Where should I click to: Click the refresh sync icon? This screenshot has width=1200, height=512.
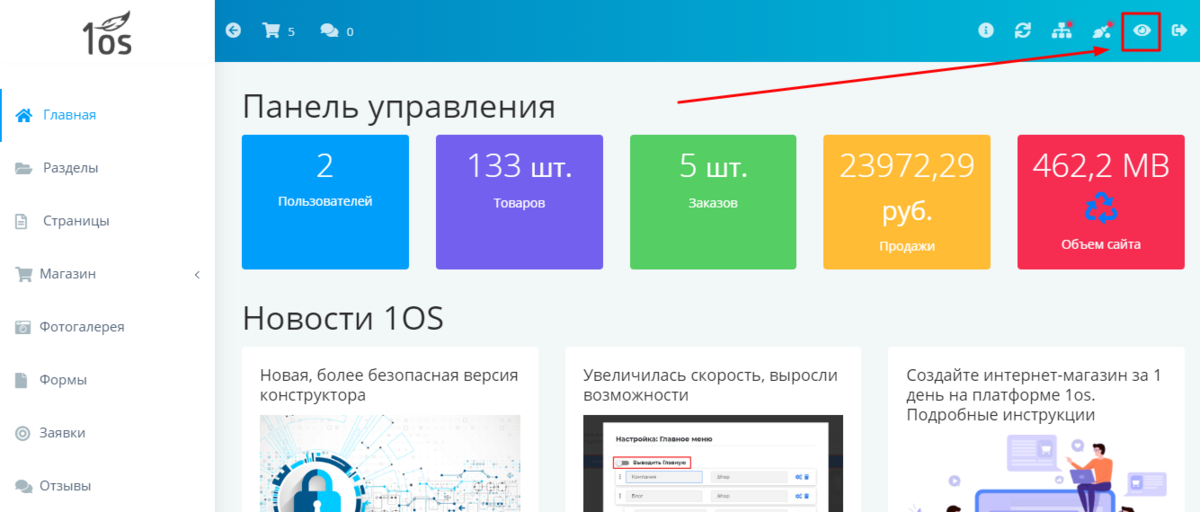click(1023, 31)
